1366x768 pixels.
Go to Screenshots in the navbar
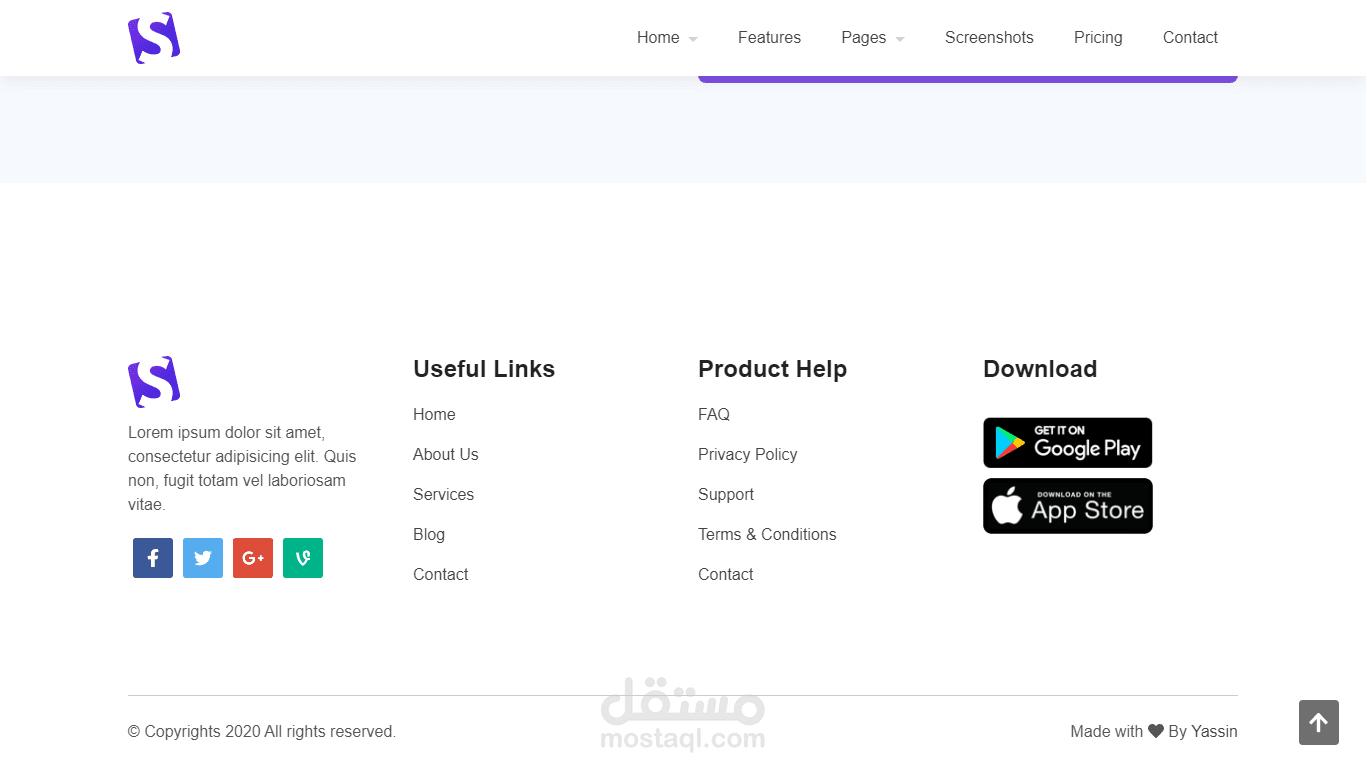989,38
